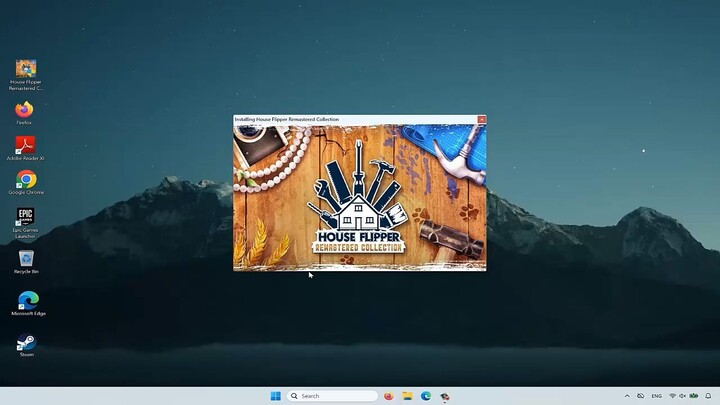Open Microsoft Edge from the taskbar
Image resolution: width=720 pixels, height=405 pixels.
coord(426,396)
